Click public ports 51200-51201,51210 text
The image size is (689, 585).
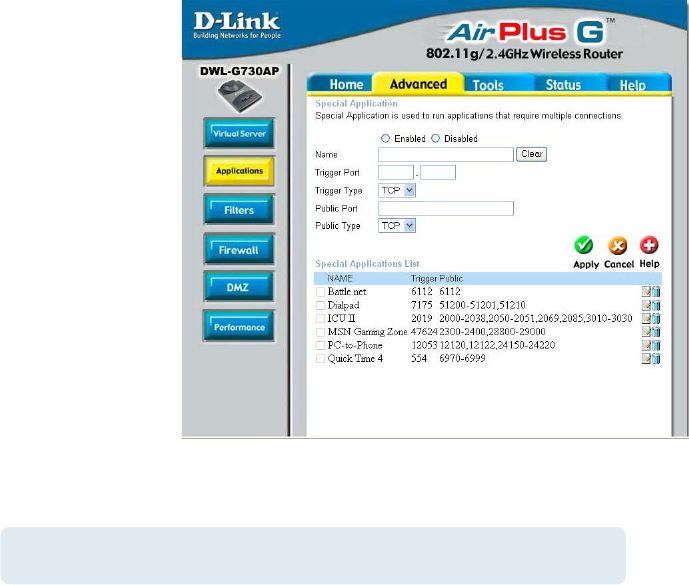click(x=482, y=305)
